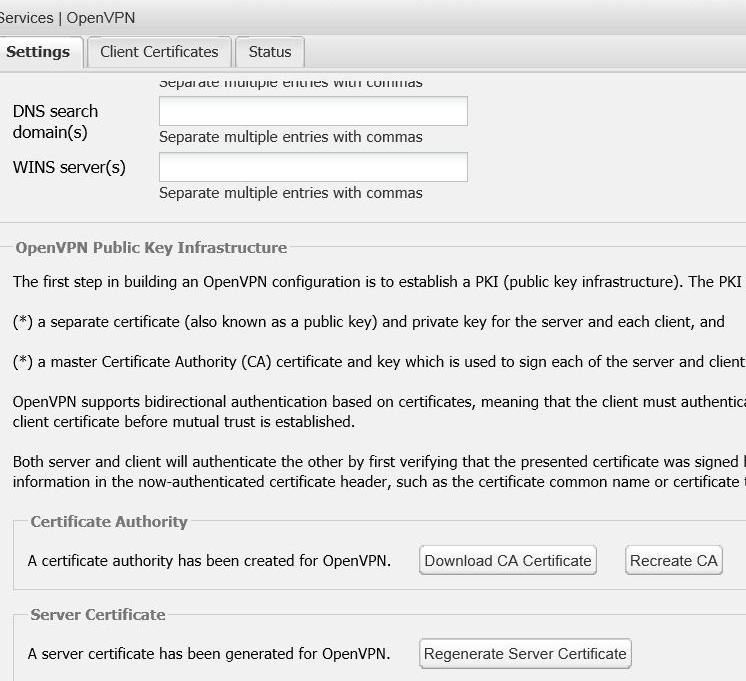746x681 pixels.
Task: Click the 'Certificate Authority' section heading
Action: [x=109, y=522]
